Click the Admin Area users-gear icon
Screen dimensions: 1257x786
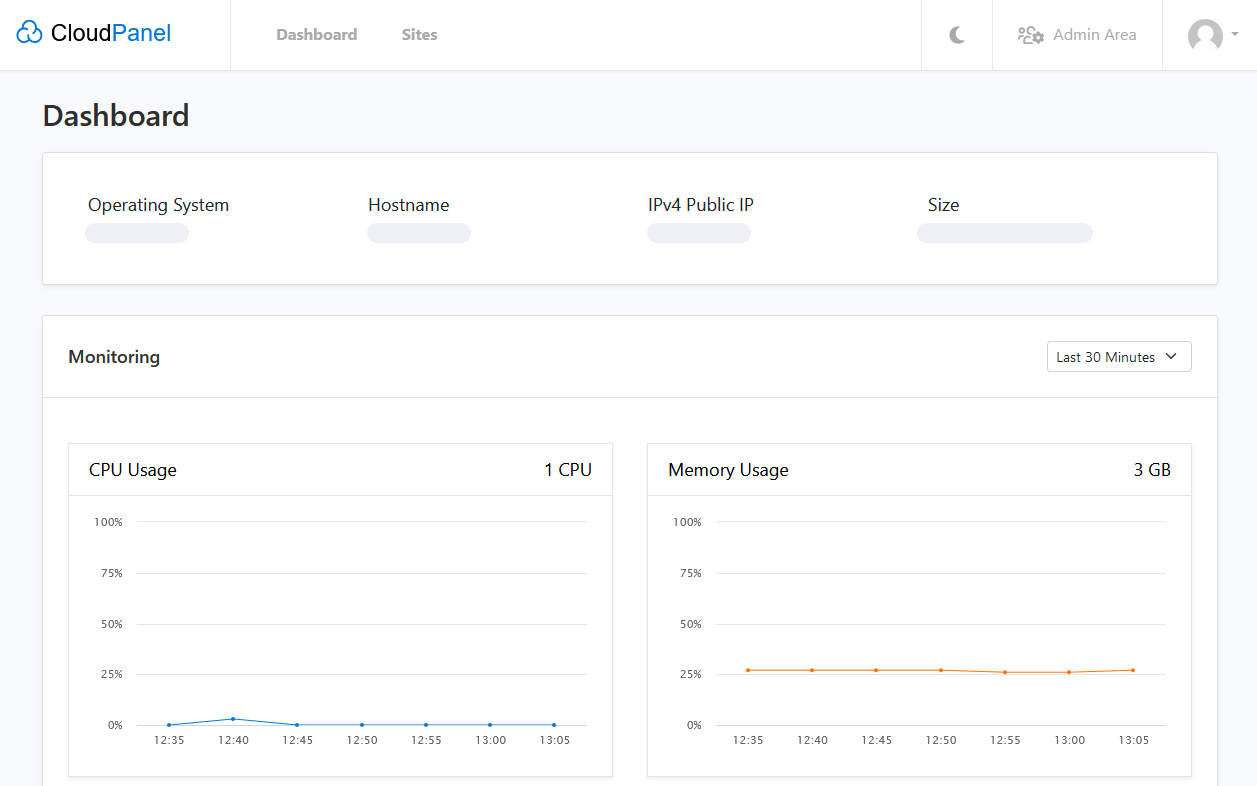[x=1031, y=35]
